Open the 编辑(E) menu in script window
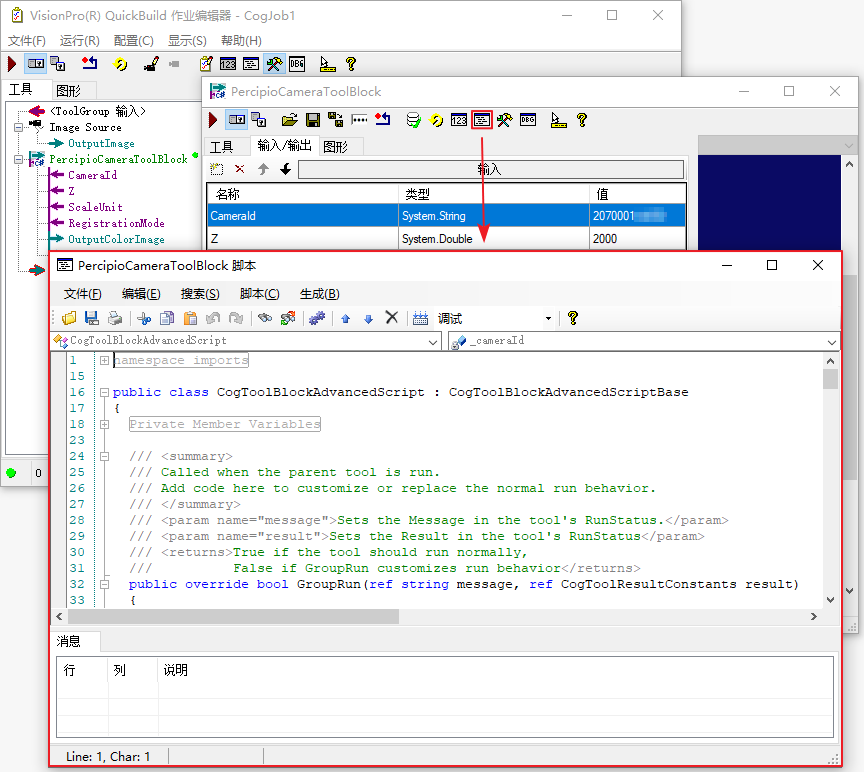This screenshot has width=864, height=772. (141, 294)
